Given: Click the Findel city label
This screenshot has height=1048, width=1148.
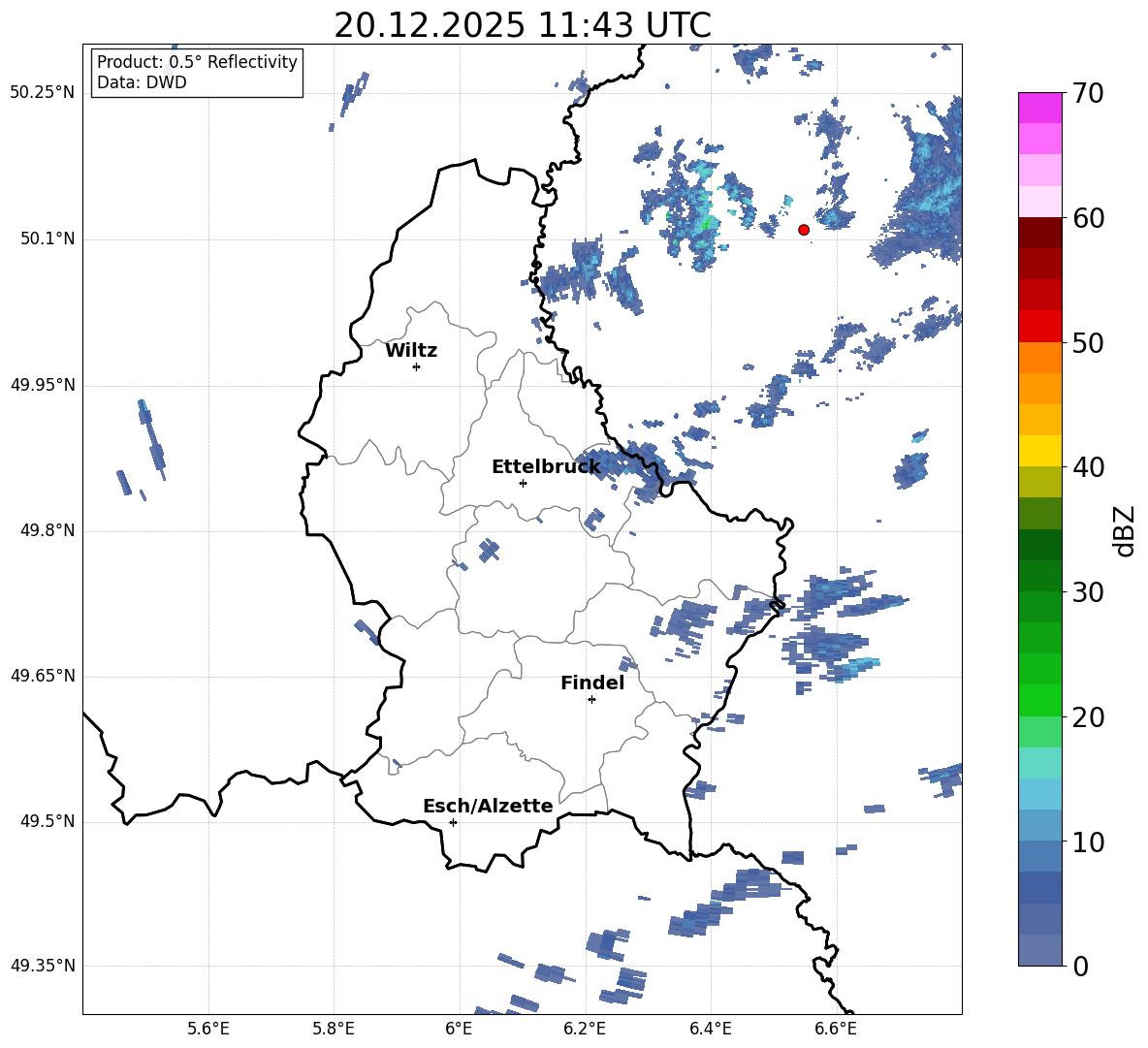Looking at the screenshot, I should 592,683.
